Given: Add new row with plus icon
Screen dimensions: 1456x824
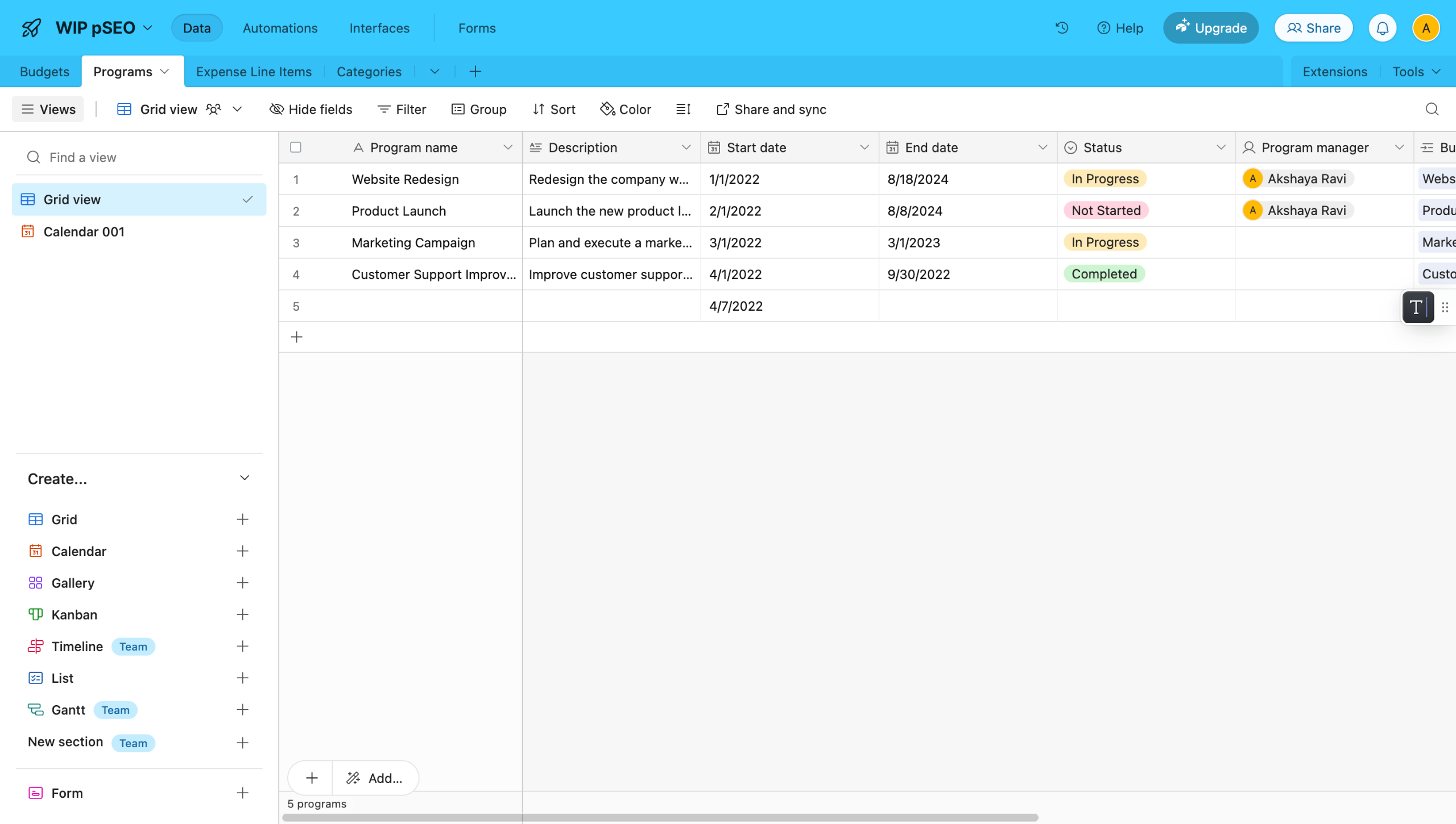Looking at the screenshot, I should tap(296, 337).
